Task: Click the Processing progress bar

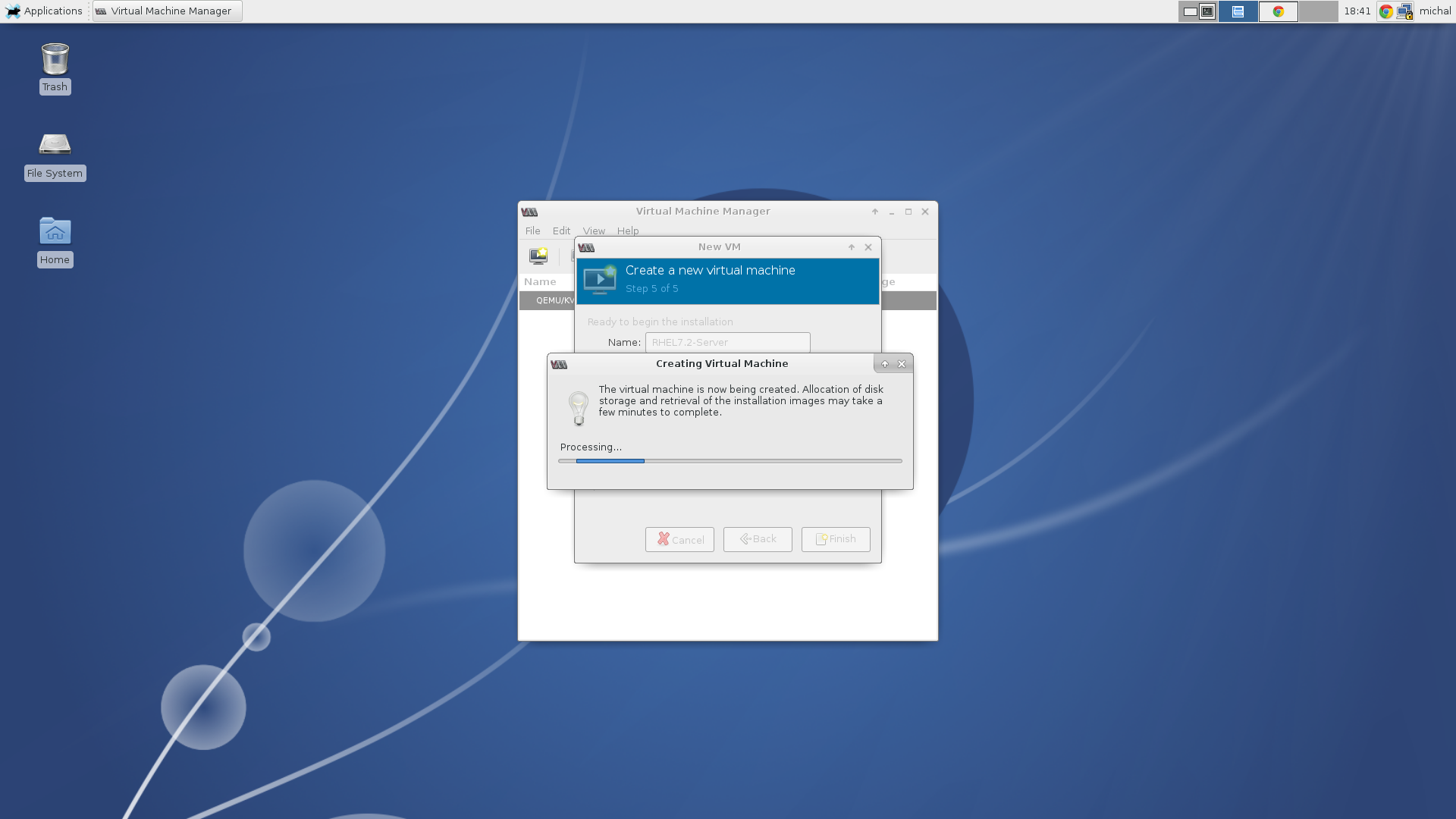Action: click(x=730, y=460)
